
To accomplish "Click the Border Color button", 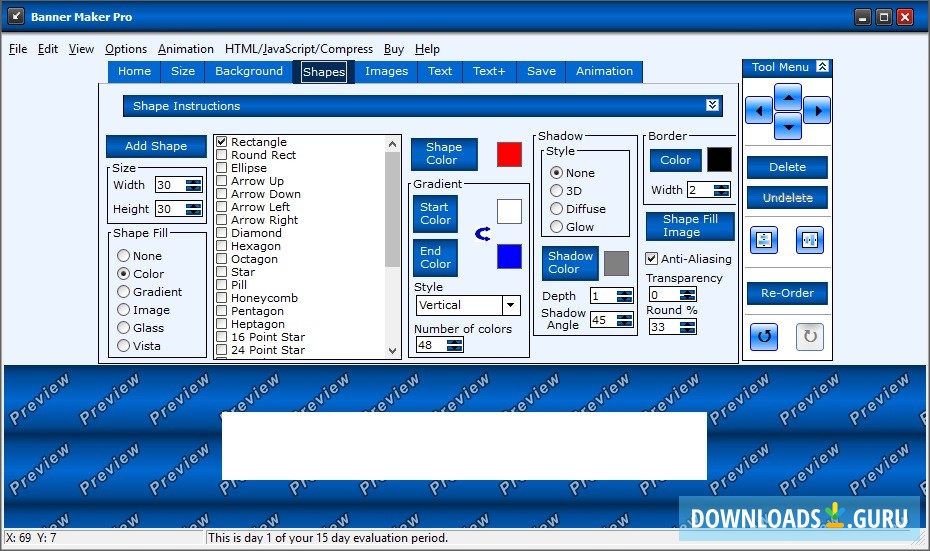I will (x=676, y=160).
